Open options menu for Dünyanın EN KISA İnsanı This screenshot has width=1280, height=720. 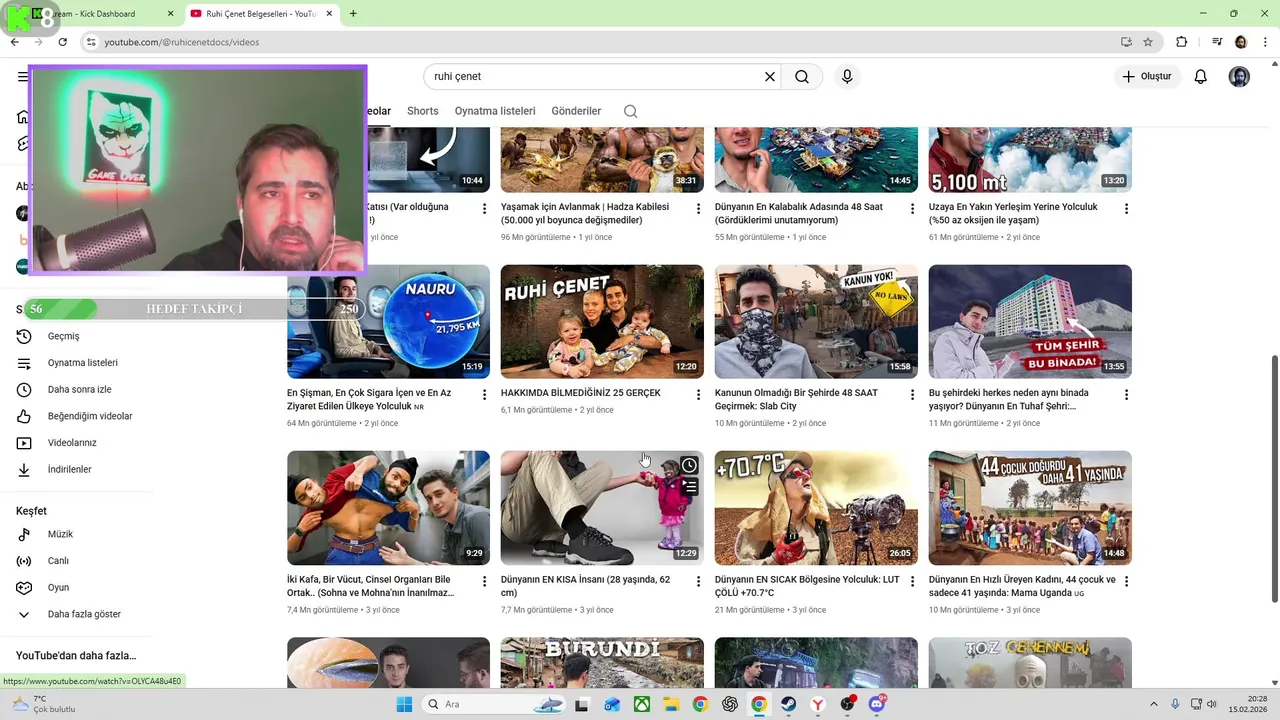698,581
